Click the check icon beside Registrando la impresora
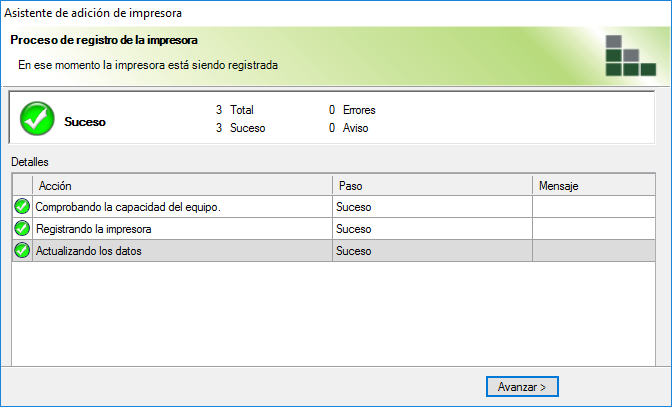672x407 pixels. point(22,228)
